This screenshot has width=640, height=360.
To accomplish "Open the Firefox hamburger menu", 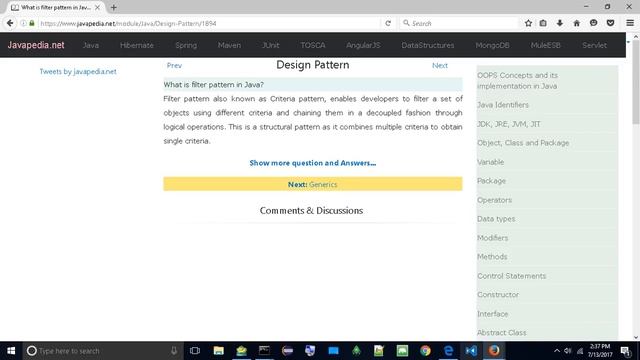I will coord(630,23).
